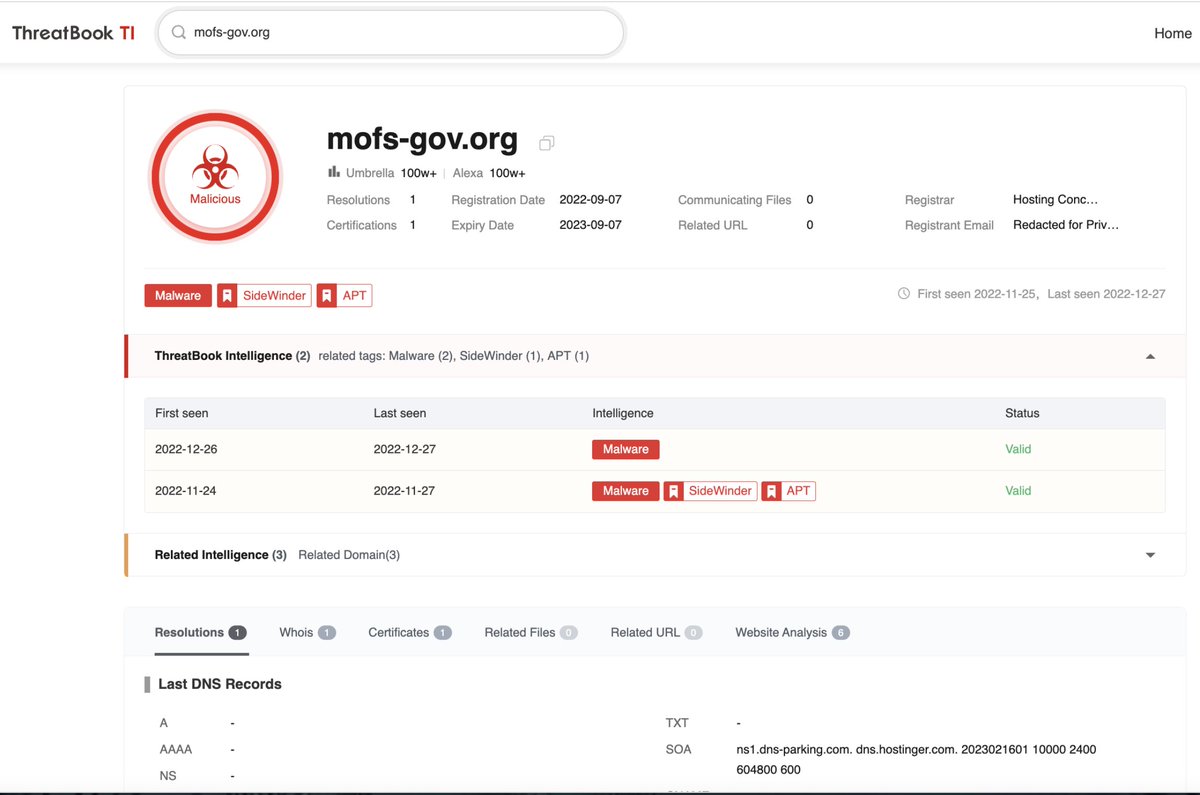Click the Malicious biohazard badge
This screenshot has height=795, width=1200.
pos(214,176)
